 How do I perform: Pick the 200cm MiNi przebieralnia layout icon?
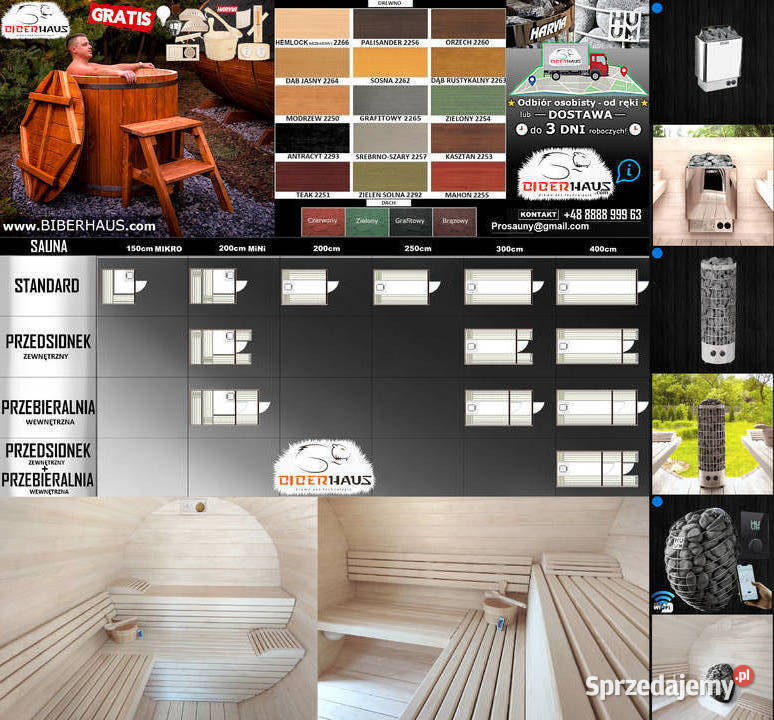[x=225, y=407]
